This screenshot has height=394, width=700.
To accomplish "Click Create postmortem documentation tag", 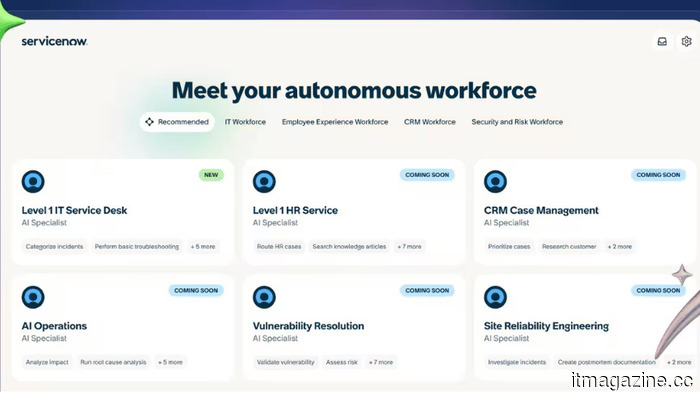I will click(x=607, y=362).
